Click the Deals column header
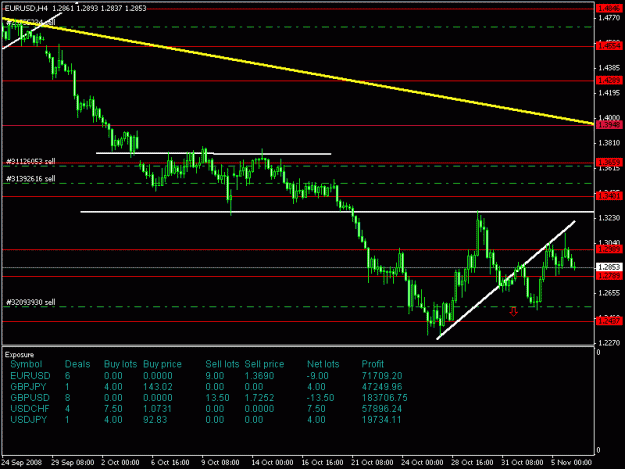Image resolution: width=625 pixels, height=469 pixels. 77,364
